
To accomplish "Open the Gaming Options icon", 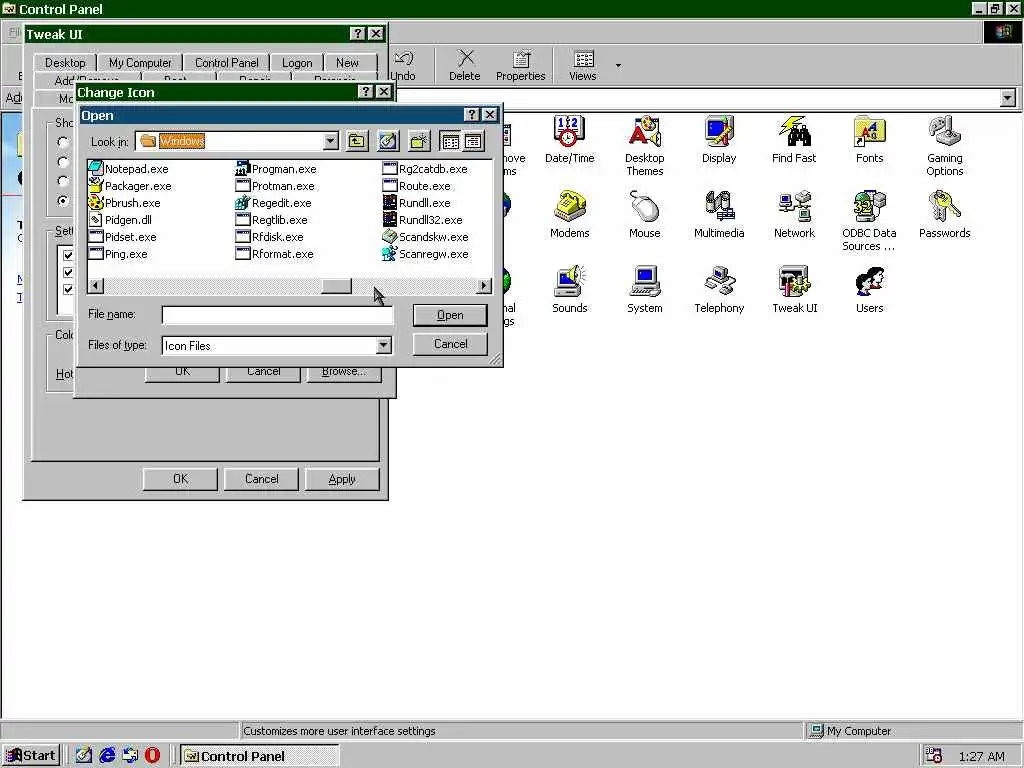I will (944, 145).
